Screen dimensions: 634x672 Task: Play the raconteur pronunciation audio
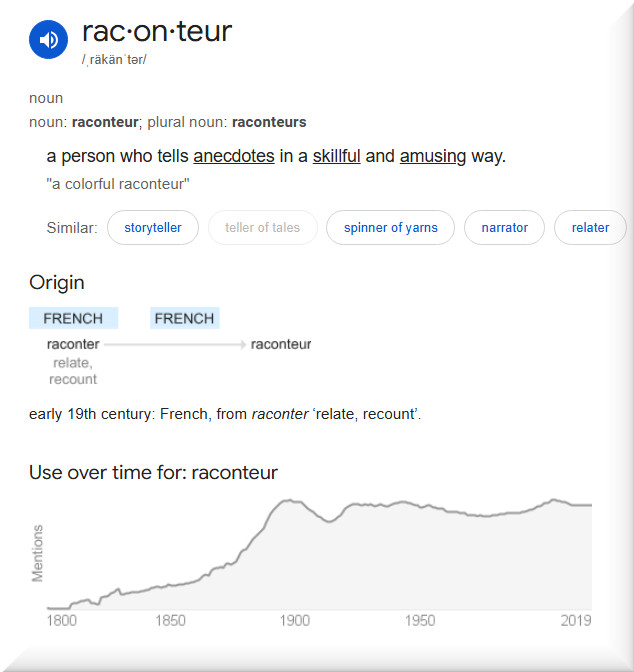click(x=48, y=40)
